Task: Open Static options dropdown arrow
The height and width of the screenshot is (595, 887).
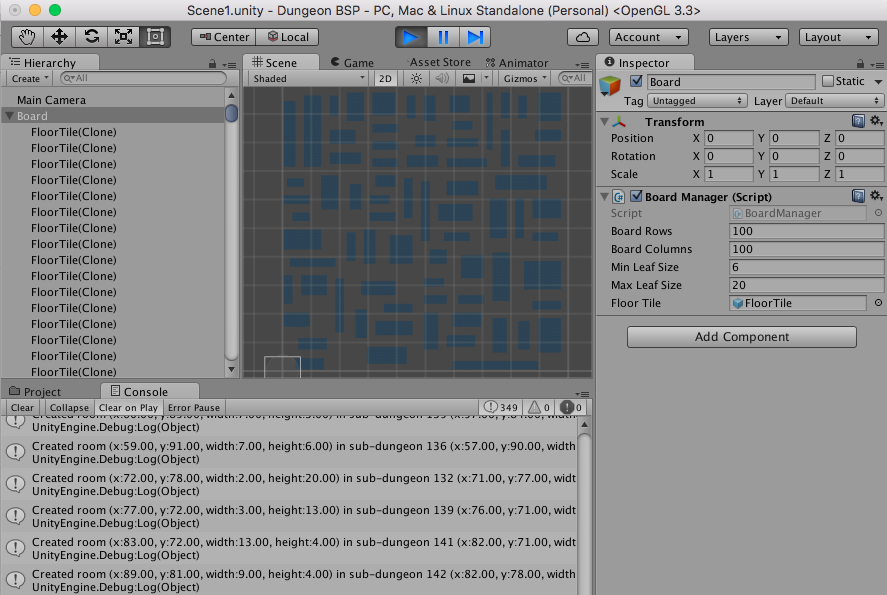Action: 878,81
